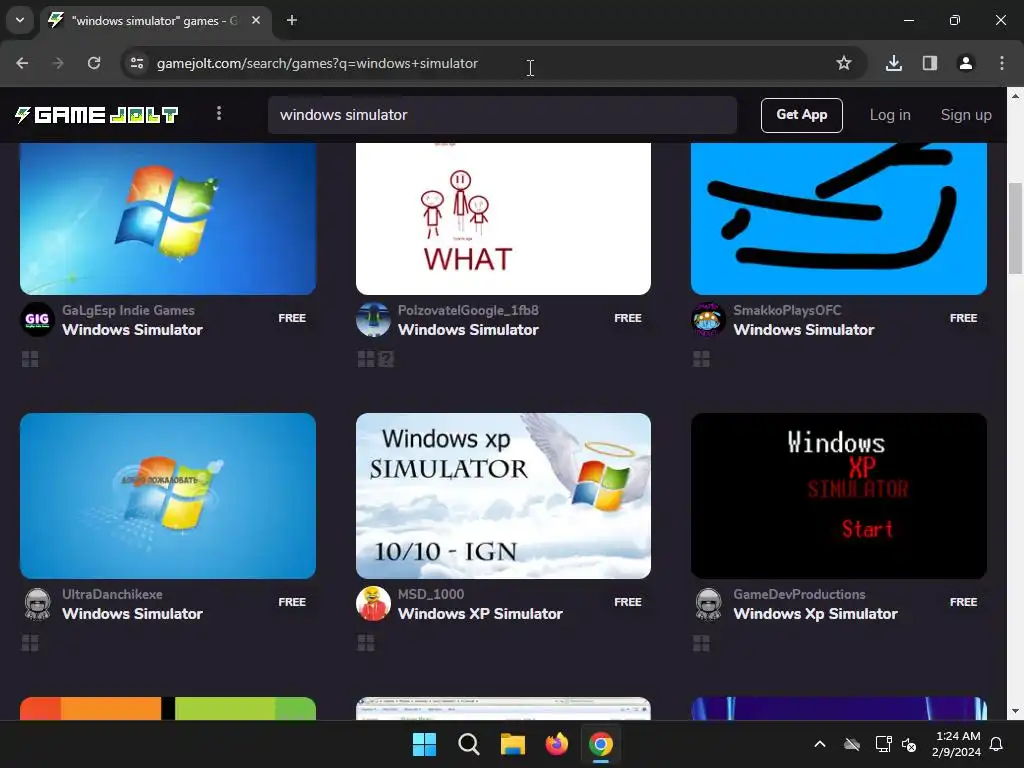Image resolution: width=1024 pixels, height=768 pixels.
Task: Open the Windows Start menu
Action: tap(424, 744)
